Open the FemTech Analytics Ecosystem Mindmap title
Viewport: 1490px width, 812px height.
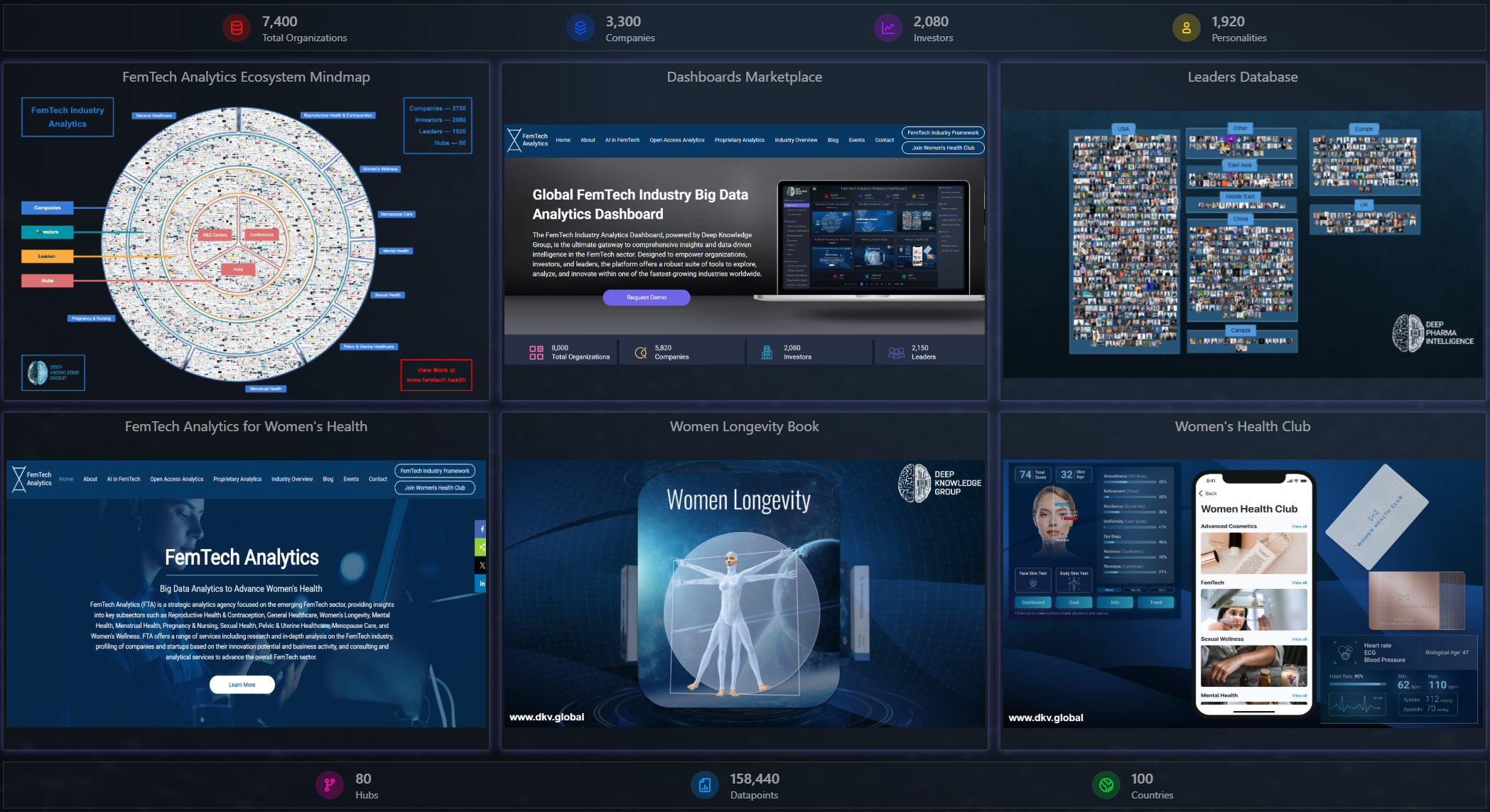point(246,77)
